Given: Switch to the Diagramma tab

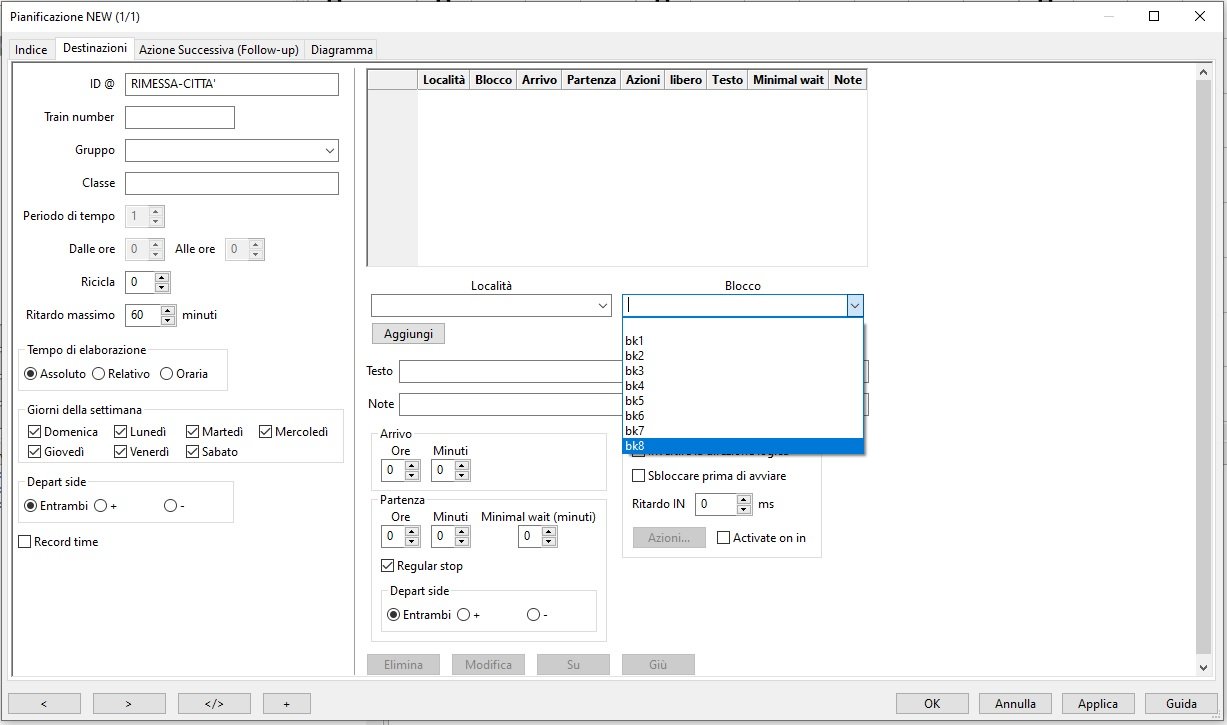Looking at the screenshot, I should [x=341, y=49].
